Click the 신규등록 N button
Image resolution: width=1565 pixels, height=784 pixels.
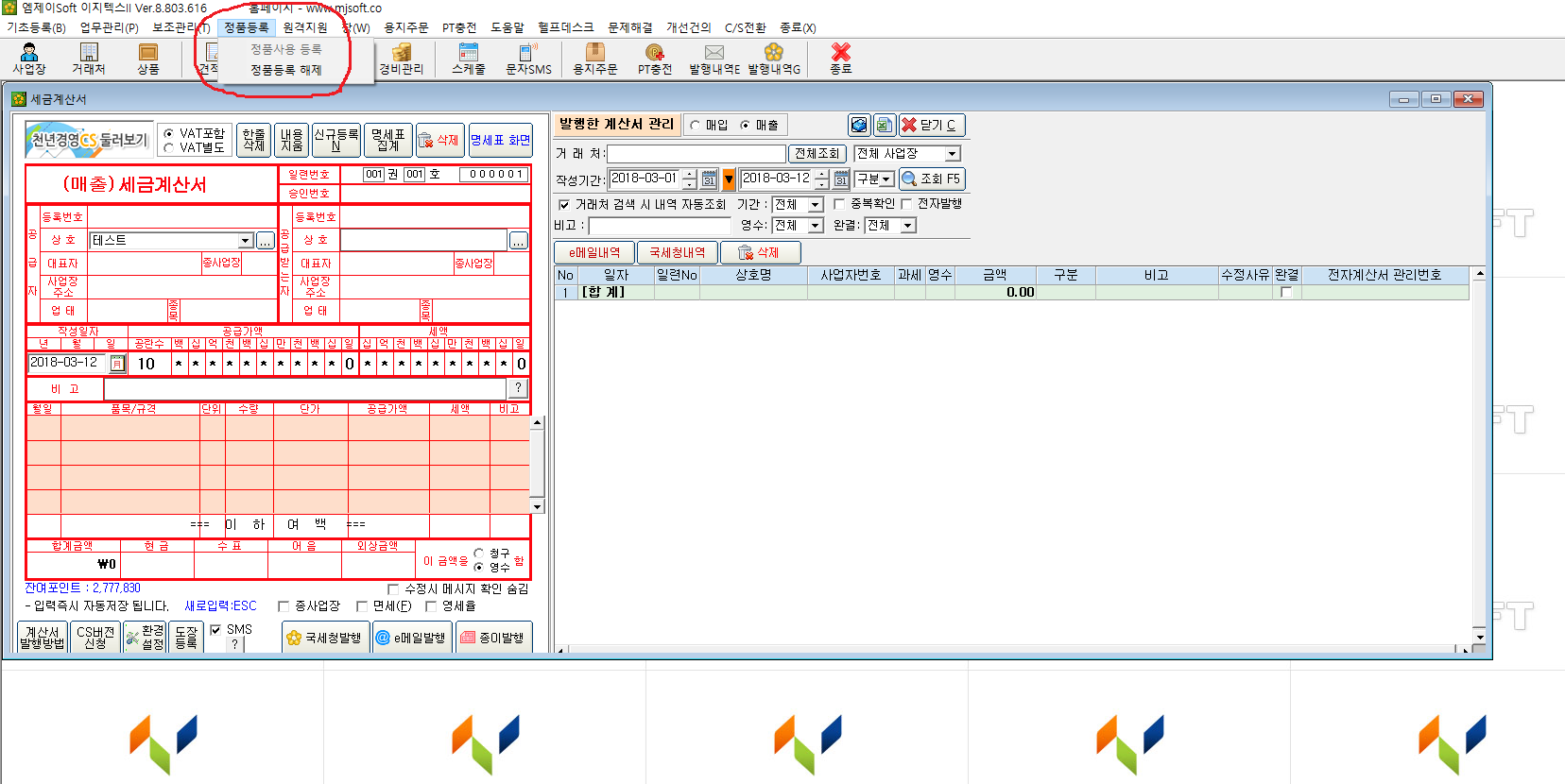335,140
